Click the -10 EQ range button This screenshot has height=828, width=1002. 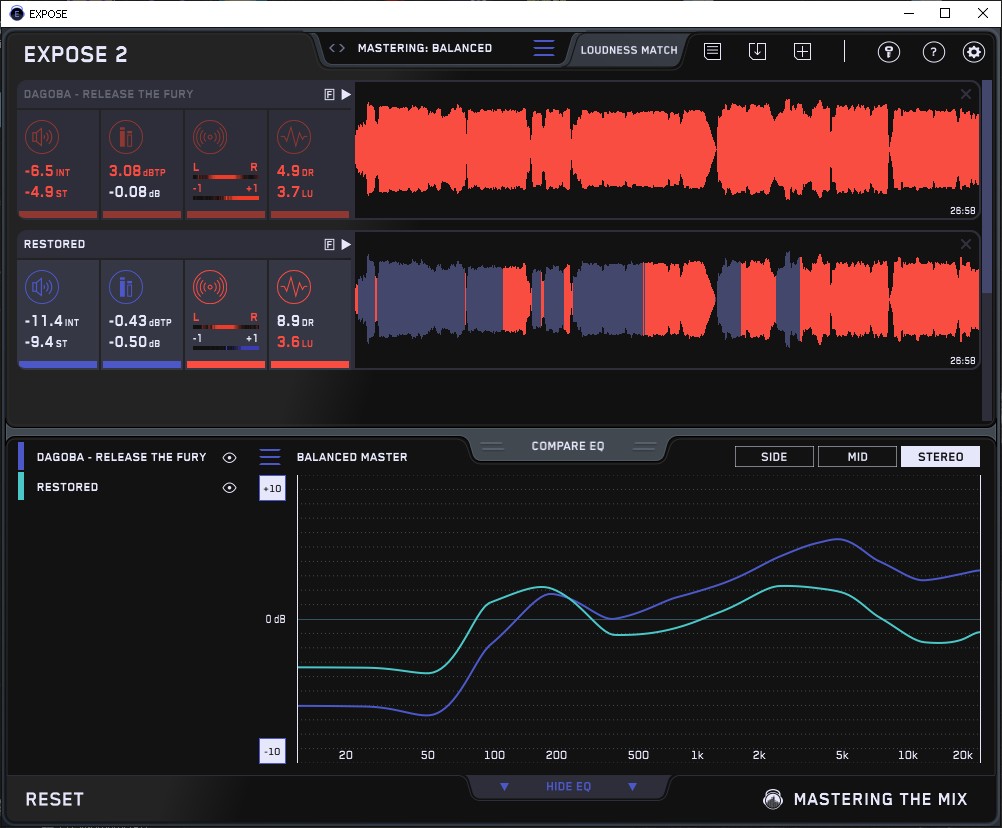[x=272, y=751]
